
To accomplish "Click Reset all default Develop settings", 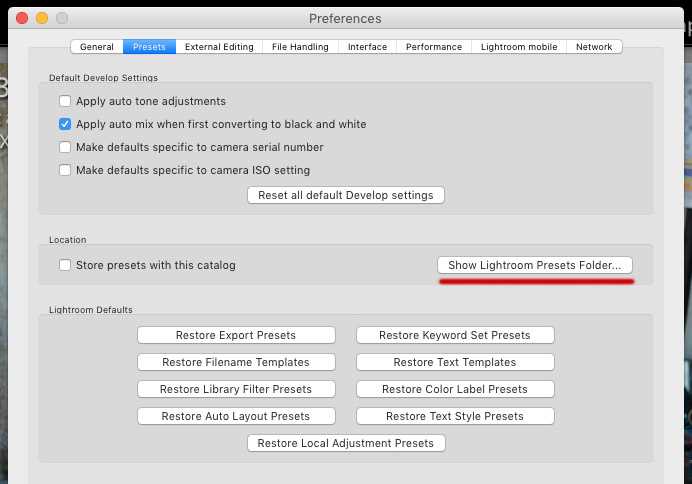I will click(x=346, y=195).
